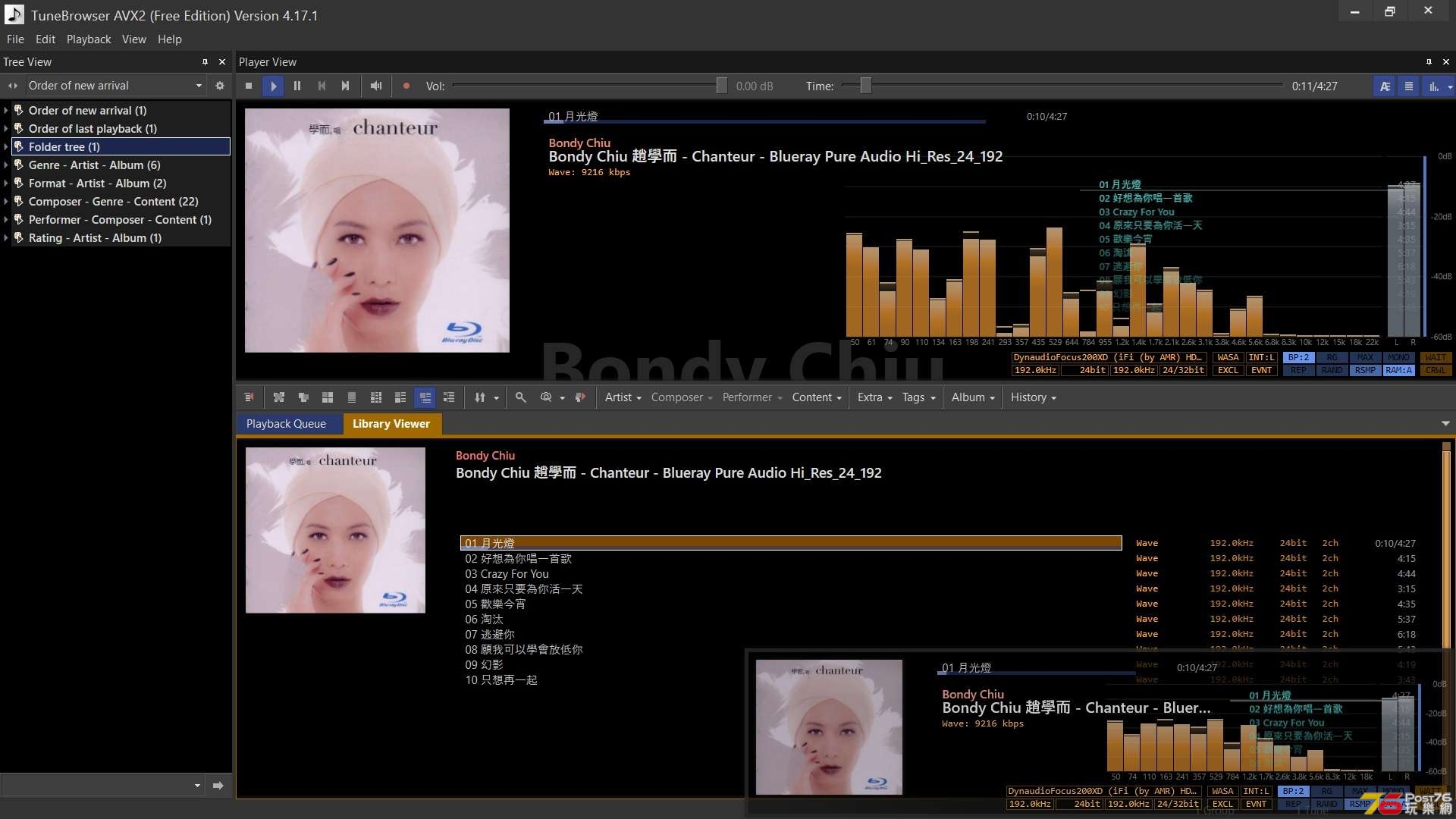Image resolution: width=1456 pixels, height=819 pixels.
Task: Skip to the previous track
Action: 322,86
